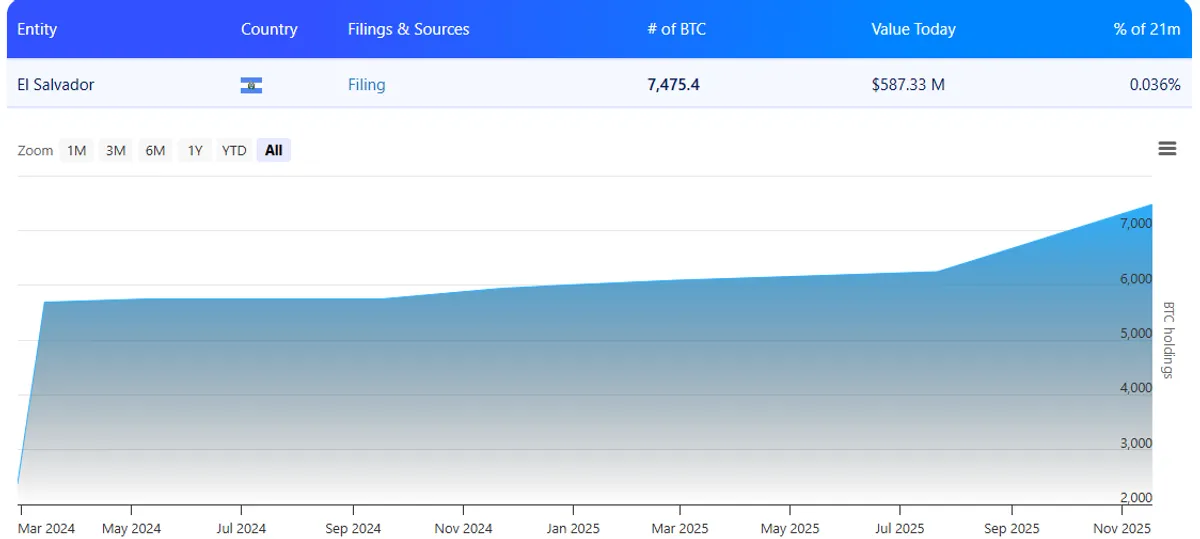Click the Jan 2025 axis label
Viewport: 1200px width, 539px height.
pyautogui.click(x=573, y=528)
